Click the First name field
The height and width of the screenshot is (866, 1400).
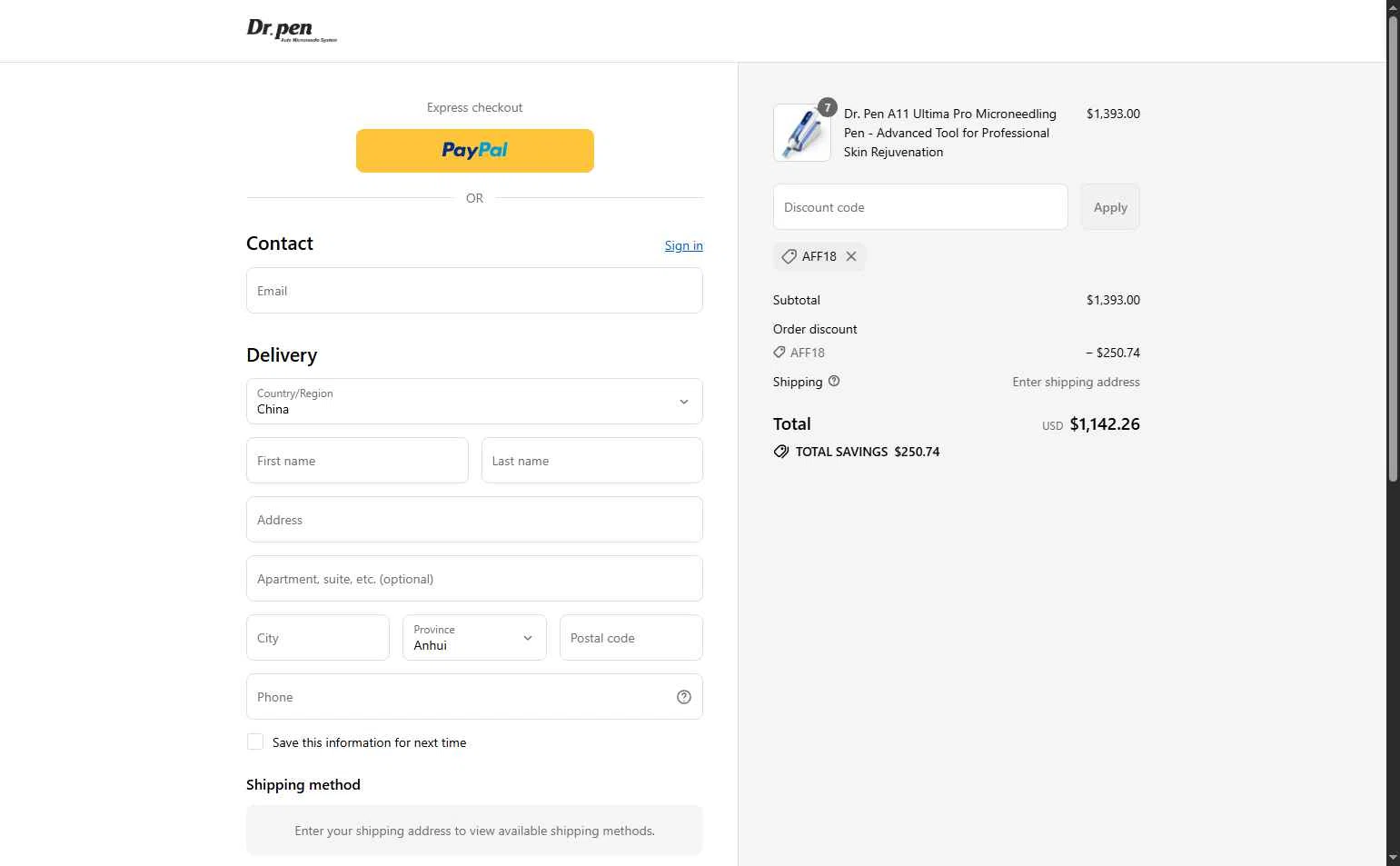pyautogui.click(x=357, y=461)
